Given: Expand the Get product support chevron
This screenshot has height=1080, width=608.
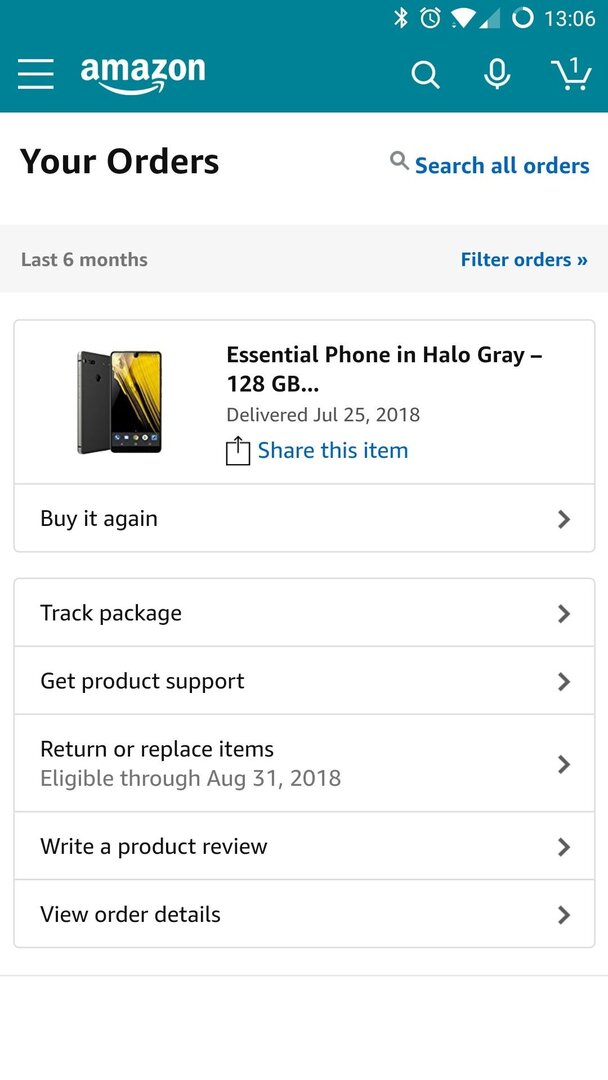Looking at the screenshot, I should [564, 681].
